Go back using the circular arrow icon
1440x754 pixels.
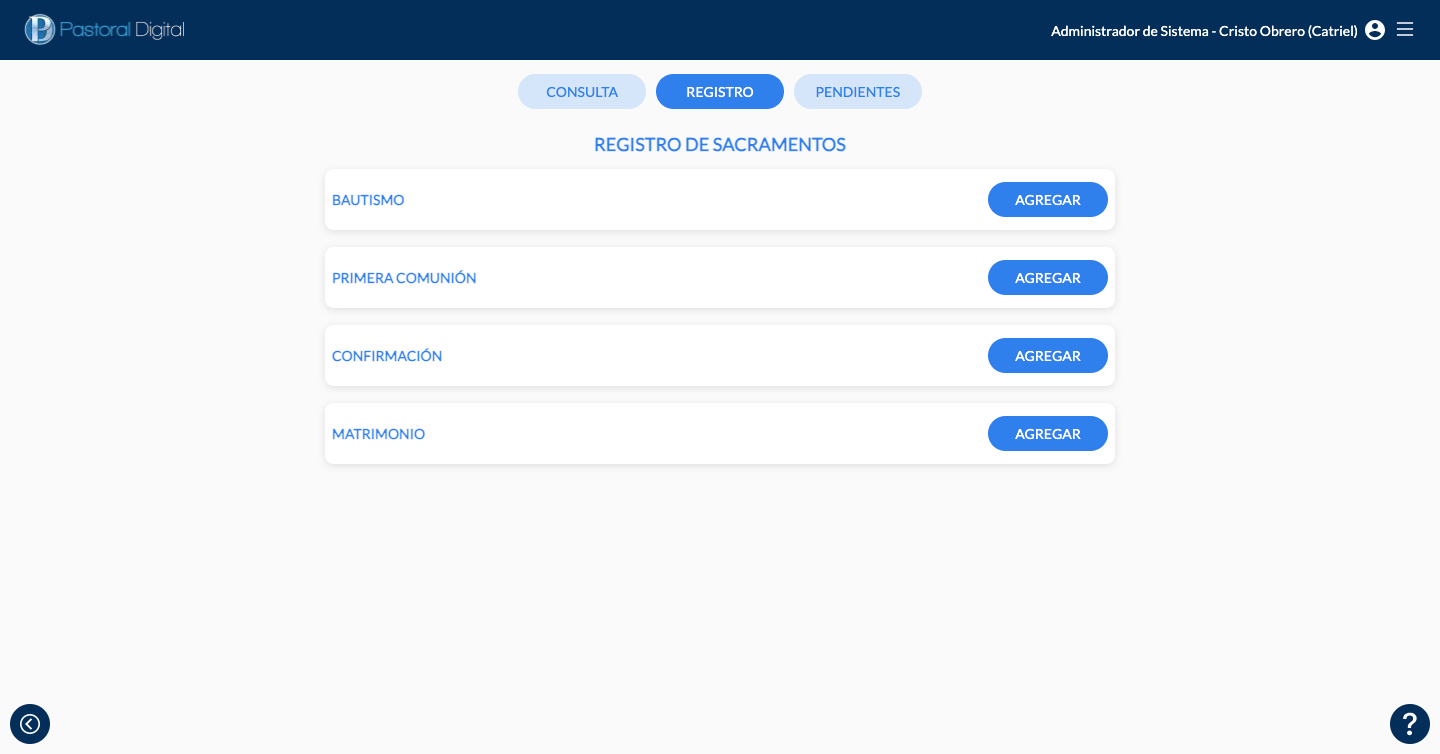(30, 724)
